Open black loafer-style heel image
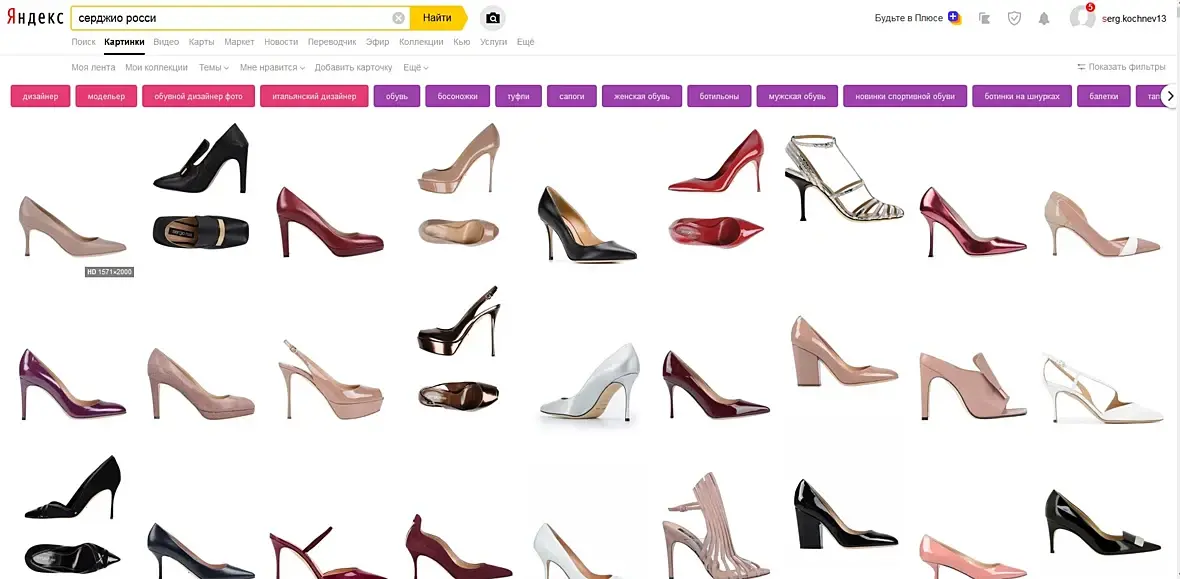The width and height of the screenshot is (1180, 579). coord(200,185)
